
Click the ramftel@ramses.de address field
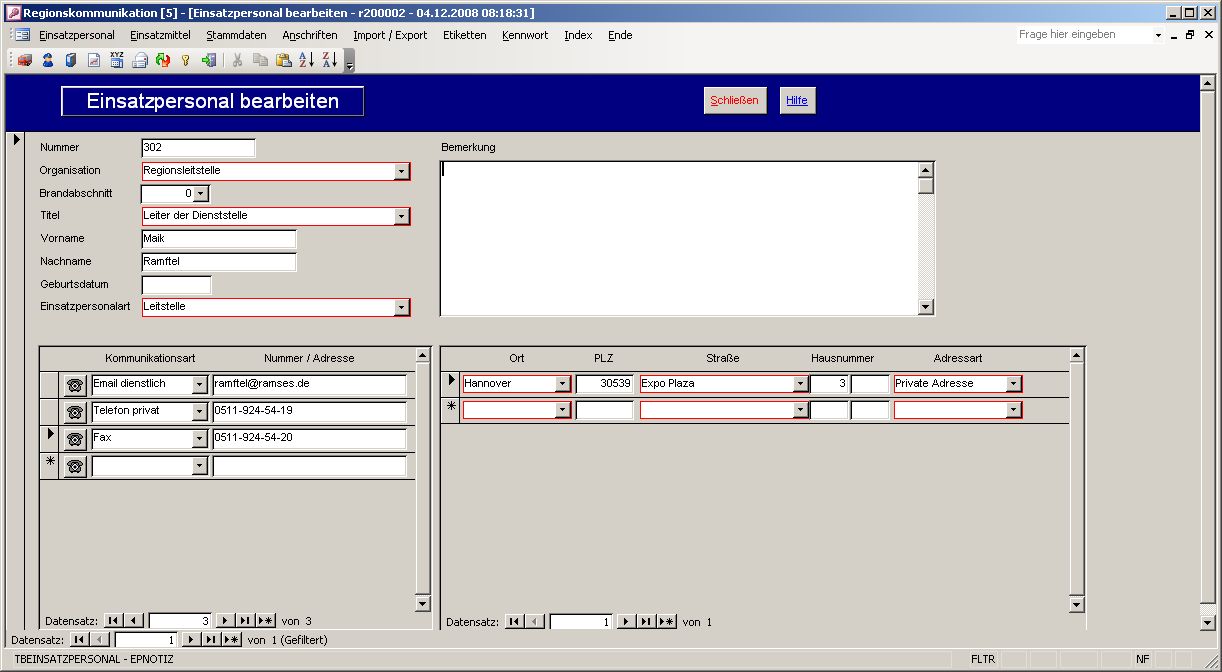point(309,385)
